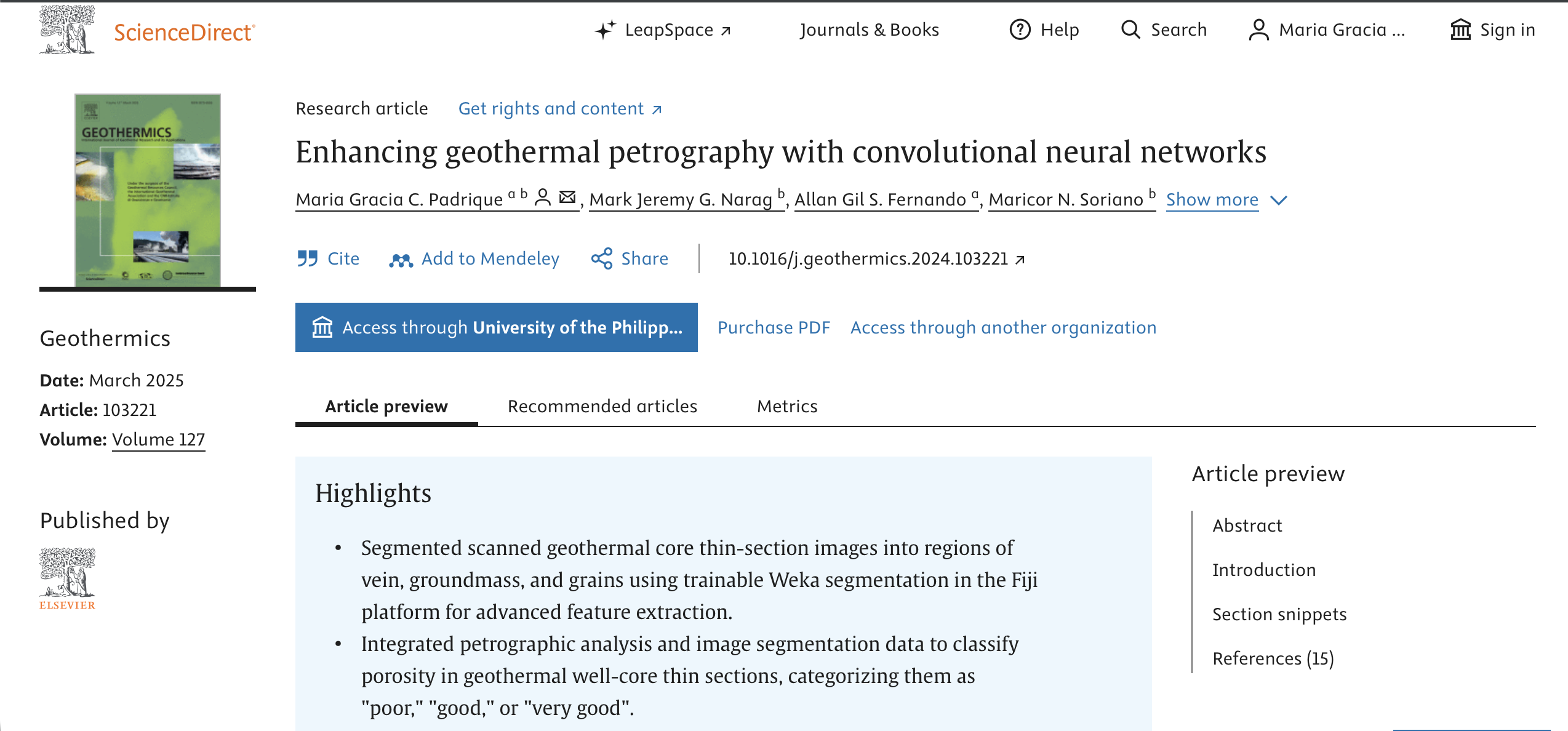This screenshot has height=731, width=1568.
Task: Click the Add to Mendeley icon
Action: click(401, 260)
